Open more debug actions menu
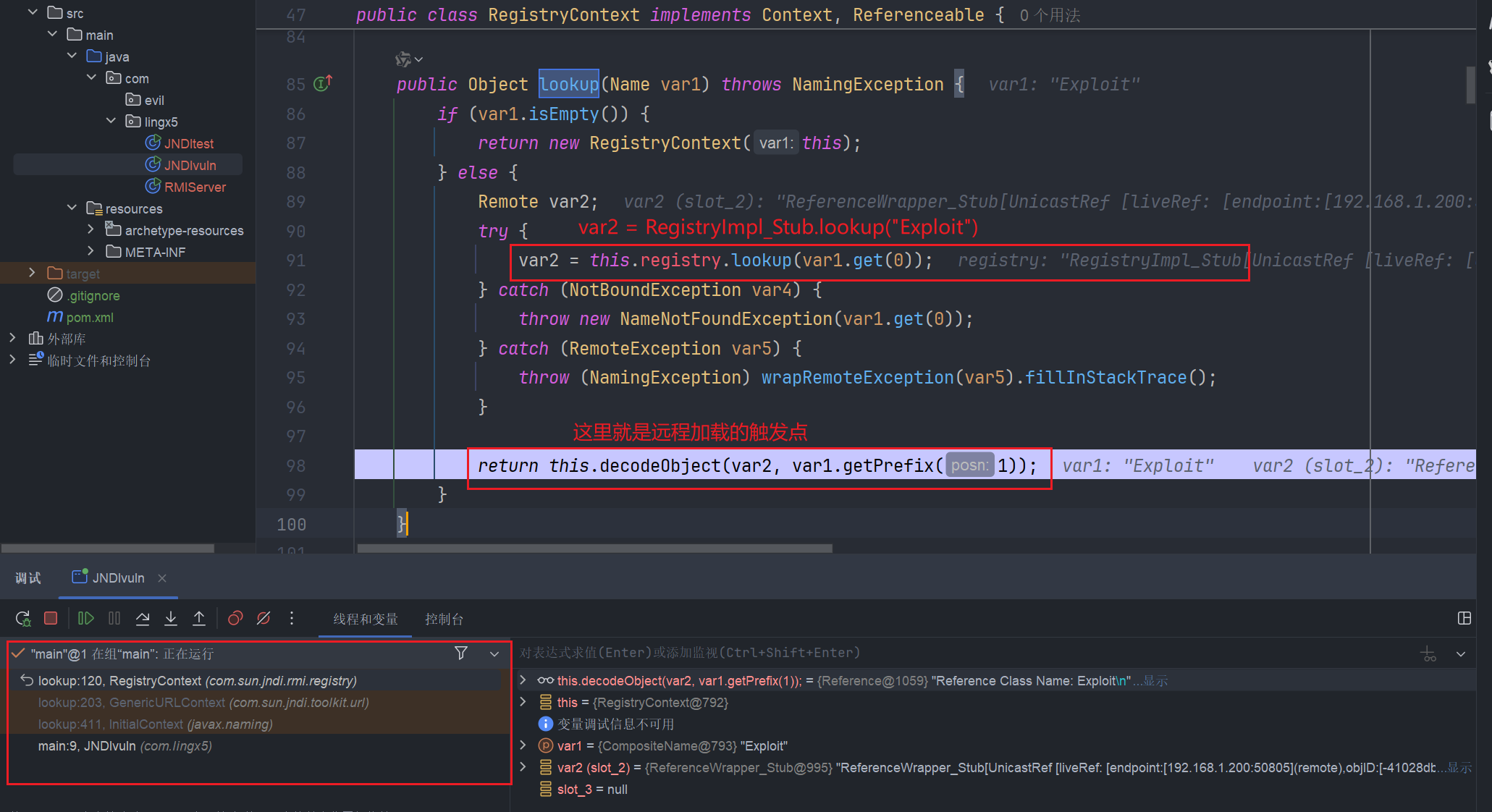The width and height of the screenshot is (1492, 812). [x=292, y=619]
